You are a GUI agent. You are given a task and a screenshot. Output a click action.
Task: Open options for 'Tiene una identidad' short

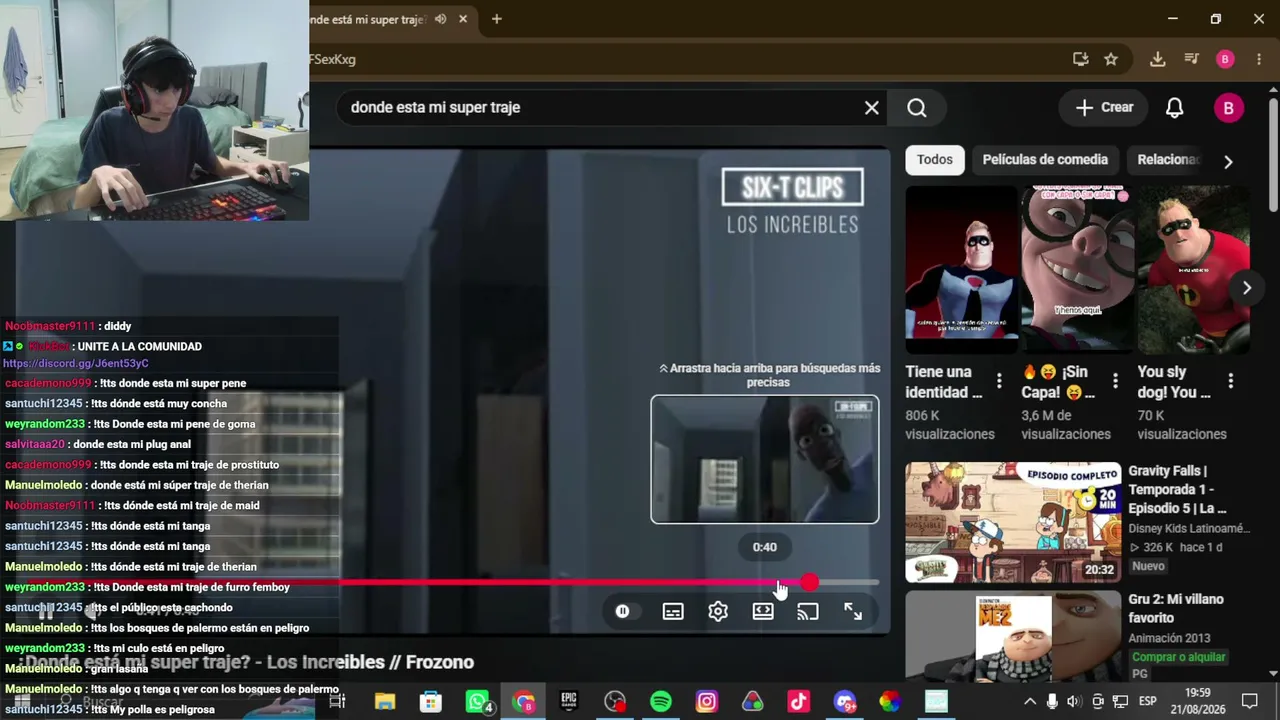pyautogui.click(x=999, y=382)
